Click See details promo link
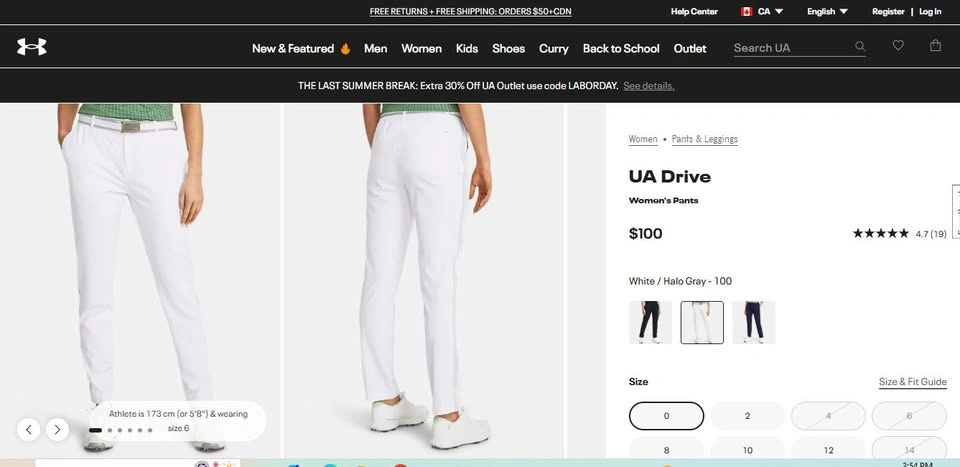This screenshot has height=467, width=960. 649,86
